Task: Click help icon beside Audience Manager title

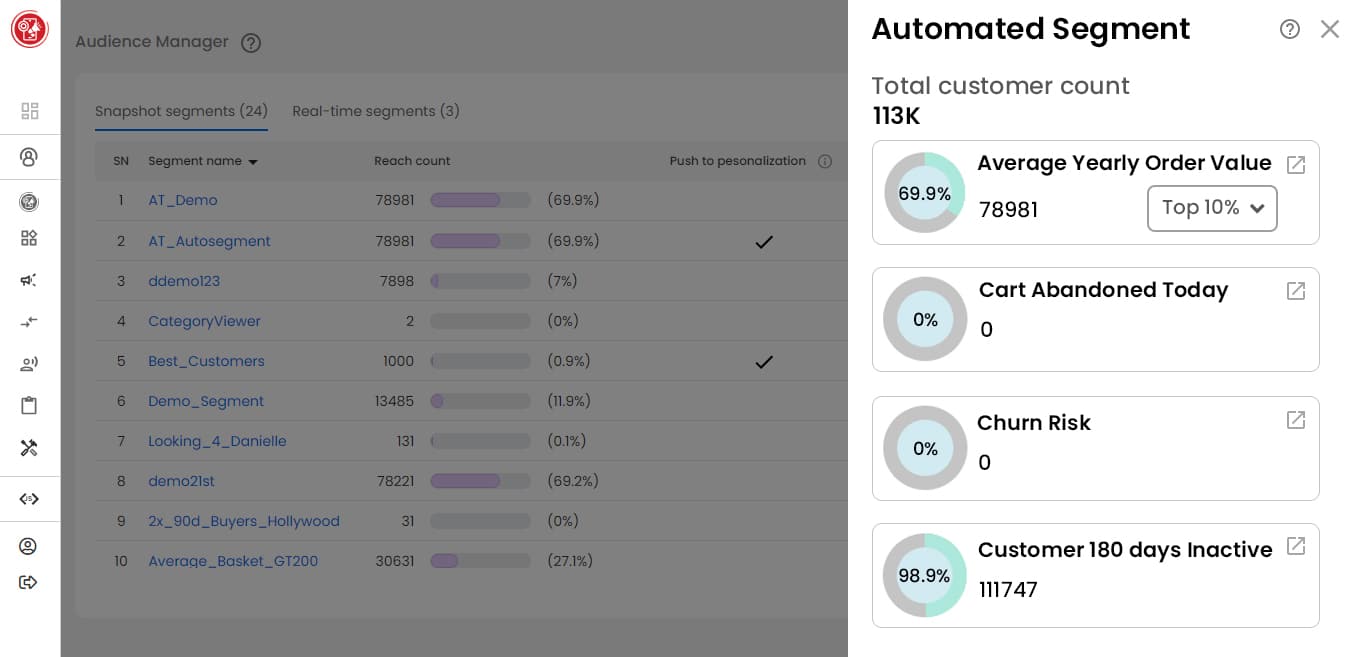Action: [x=251, y=43]
